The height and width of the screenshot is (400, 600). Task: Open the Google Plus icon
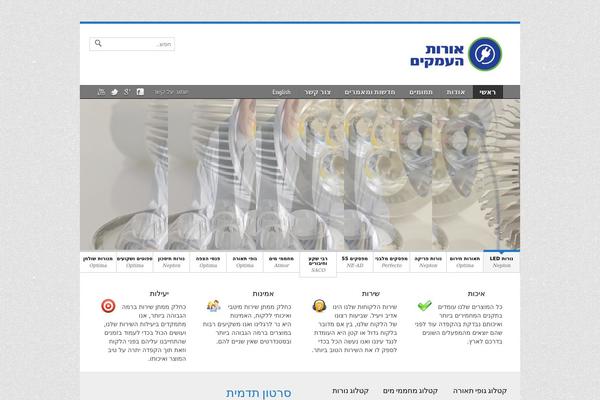click(127, 92)
